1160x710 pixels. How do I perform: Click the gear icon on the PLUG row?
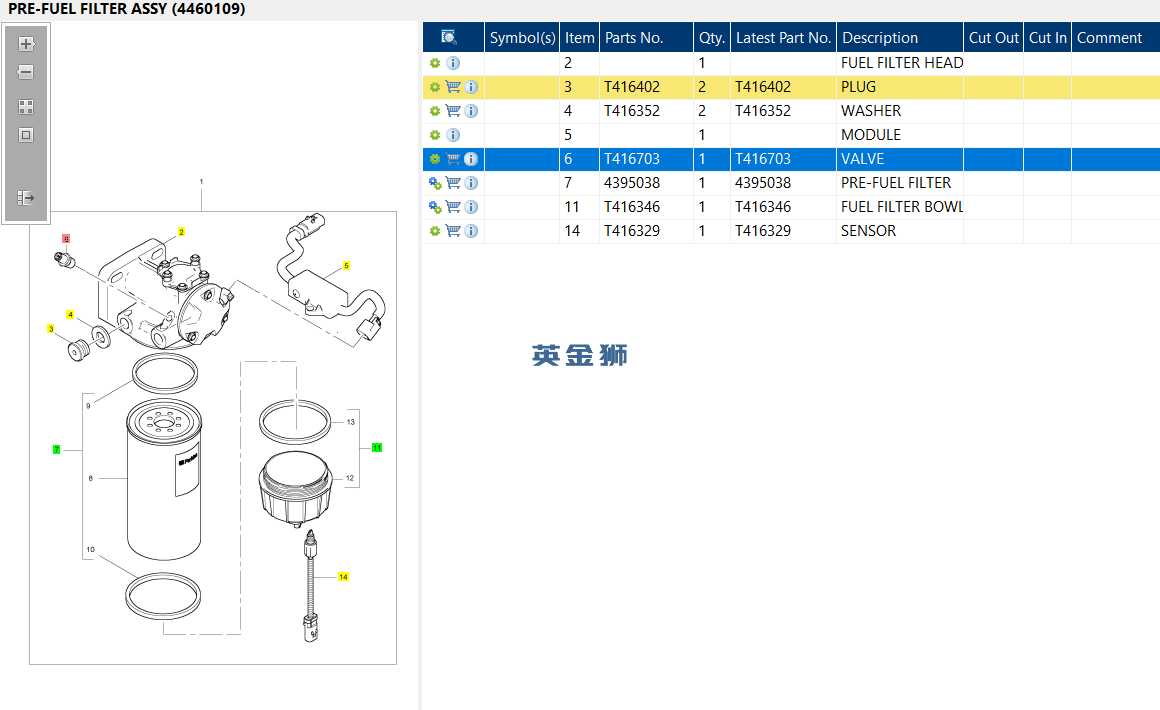pos(435,87)
